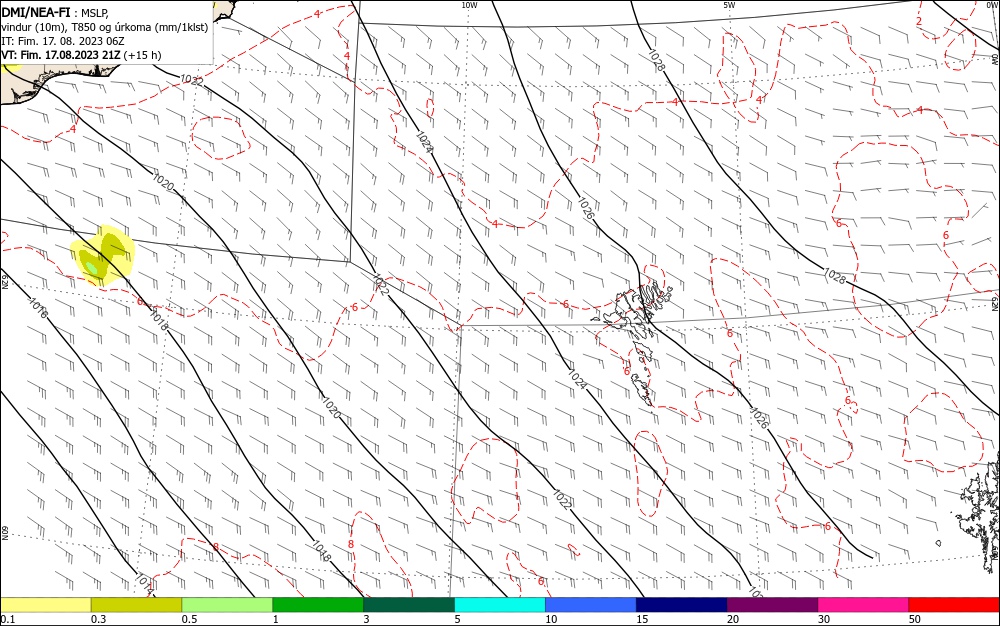Click the "5W" longitude label
The height and width of the screenshot is (626, 1000).
coord(730,5)
